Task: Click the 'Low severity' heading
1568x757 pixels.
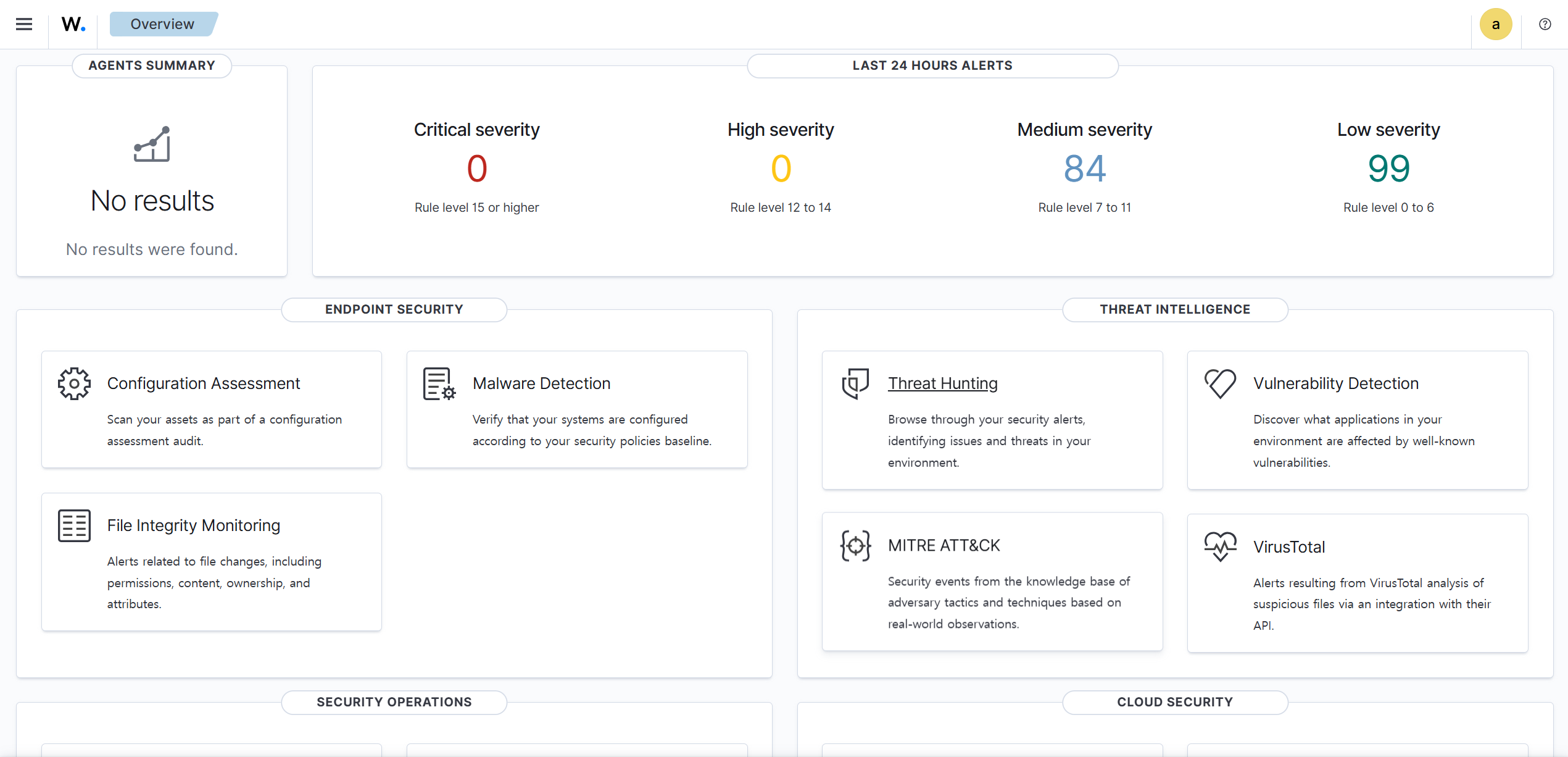Action: click(x=1388, y=130)
